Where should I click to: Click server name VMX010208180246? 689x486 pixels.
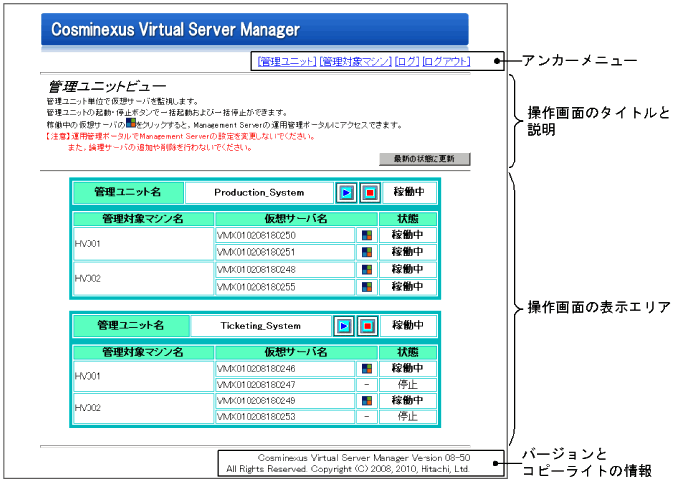(x=256, y=368)
